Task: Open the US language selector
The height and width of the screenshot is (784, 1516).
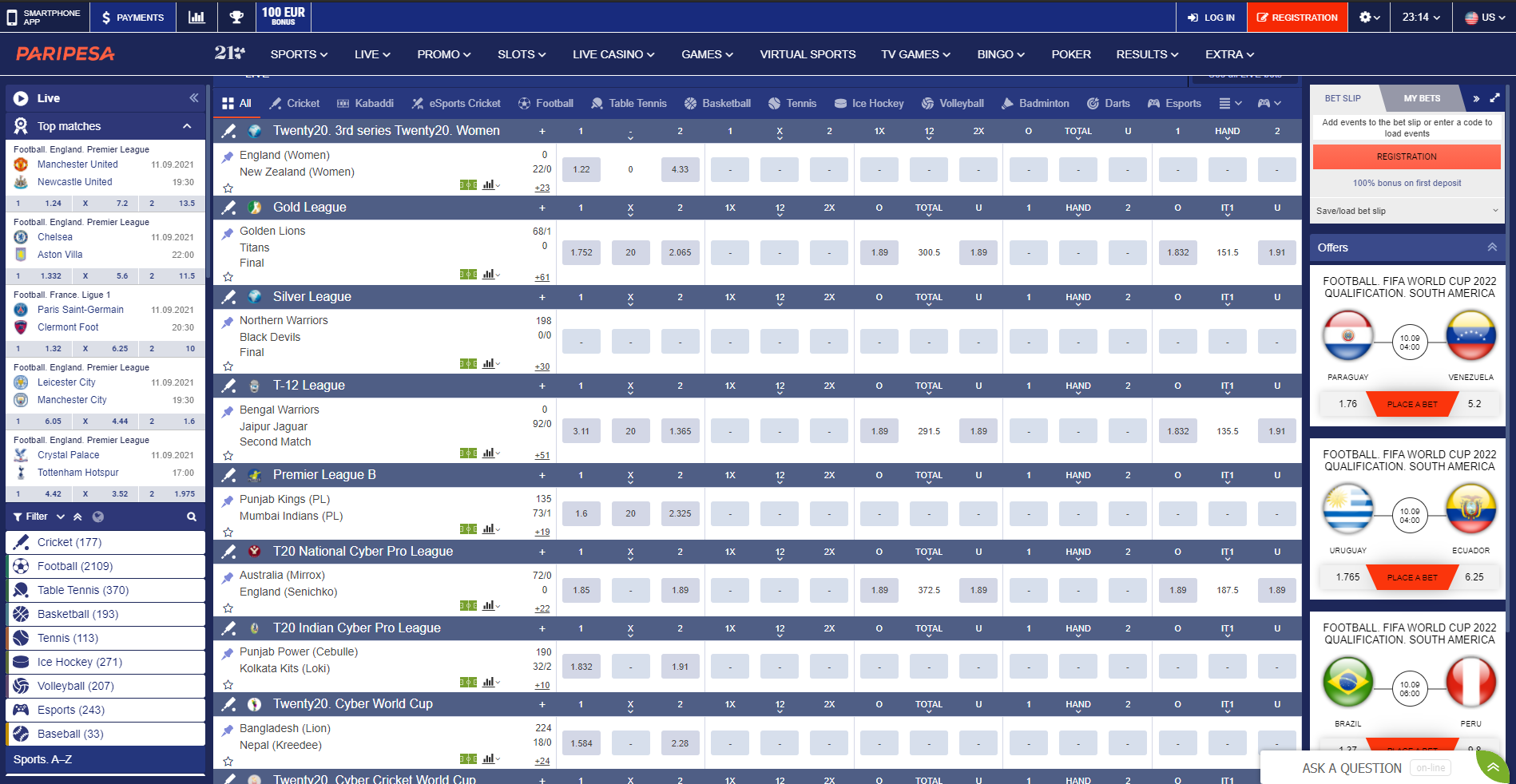Action: point(1485,17)
